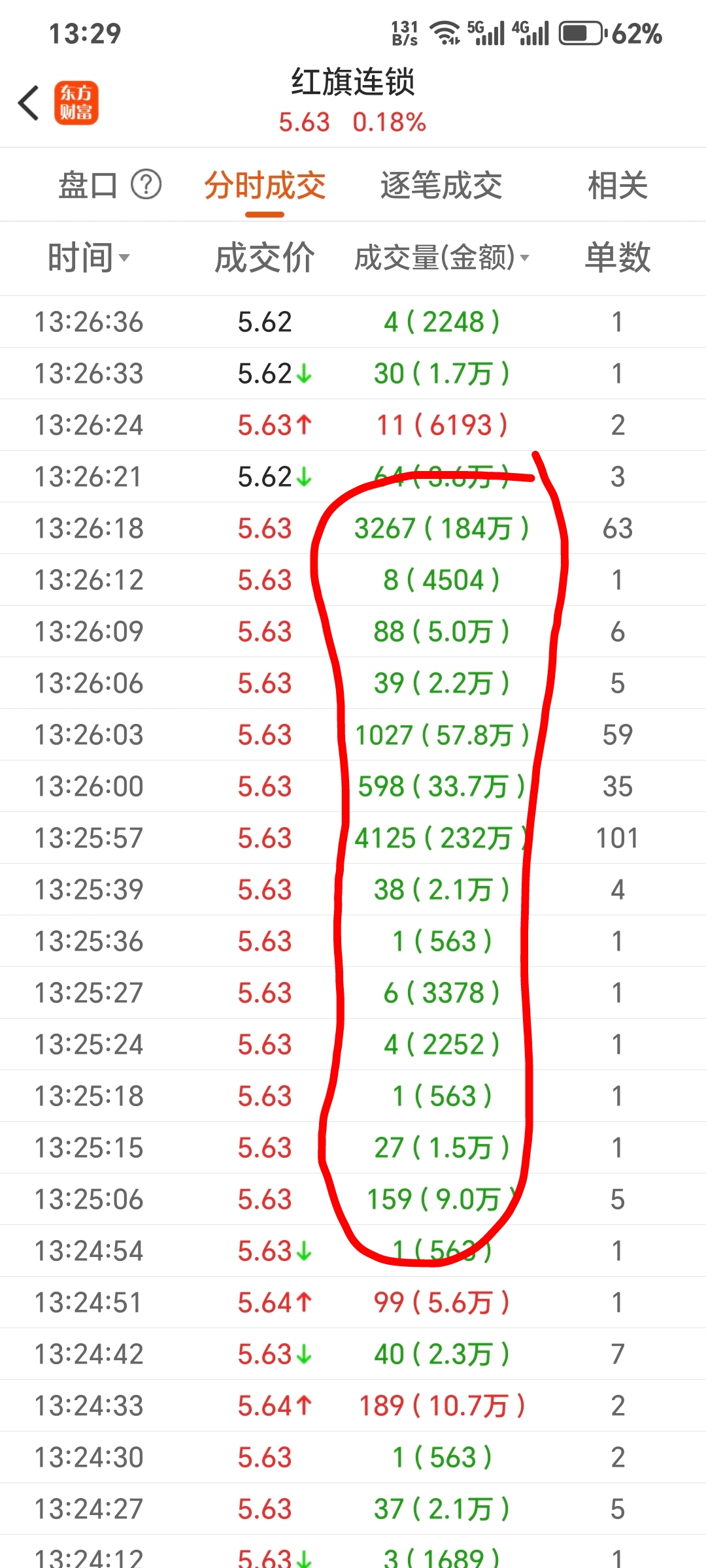Tap the status bar clock 13:29
The width and height of the screenshot is (706, 1568).
click(86, 33)
